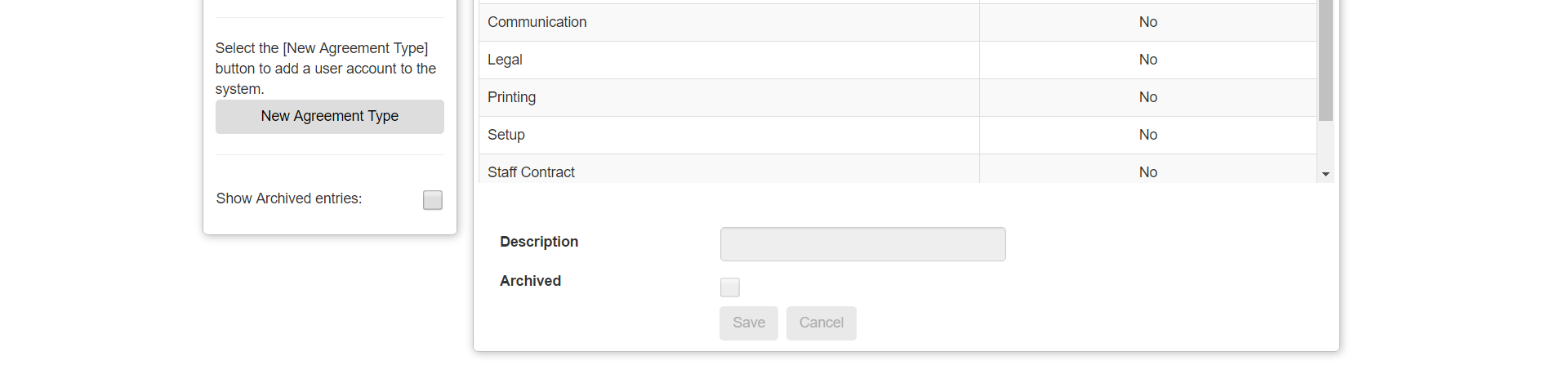The height and width of the screenshot is (392, 1568).
Task: Select the Communication row
Action: tap(537, 22)
